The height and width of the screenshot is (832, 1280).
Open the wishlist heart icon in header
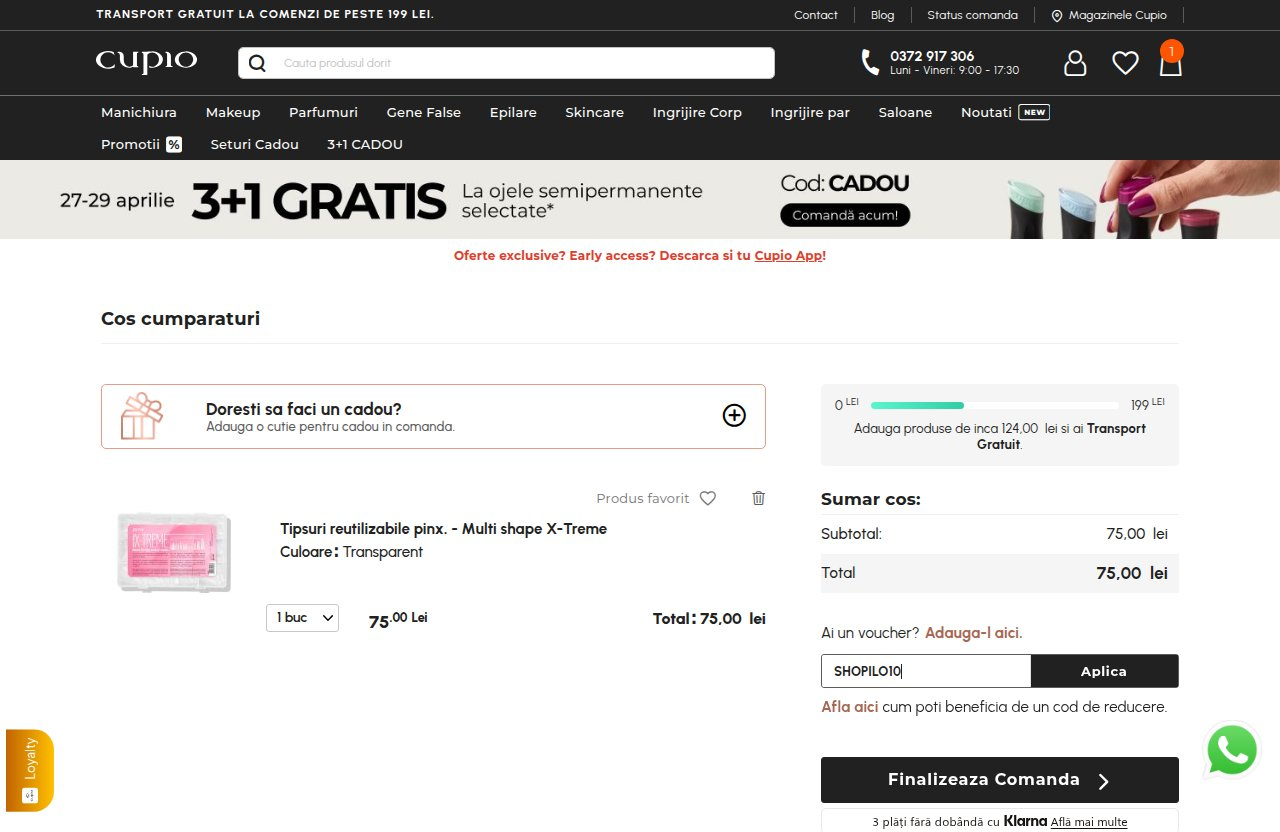(x=1126, y=63)
